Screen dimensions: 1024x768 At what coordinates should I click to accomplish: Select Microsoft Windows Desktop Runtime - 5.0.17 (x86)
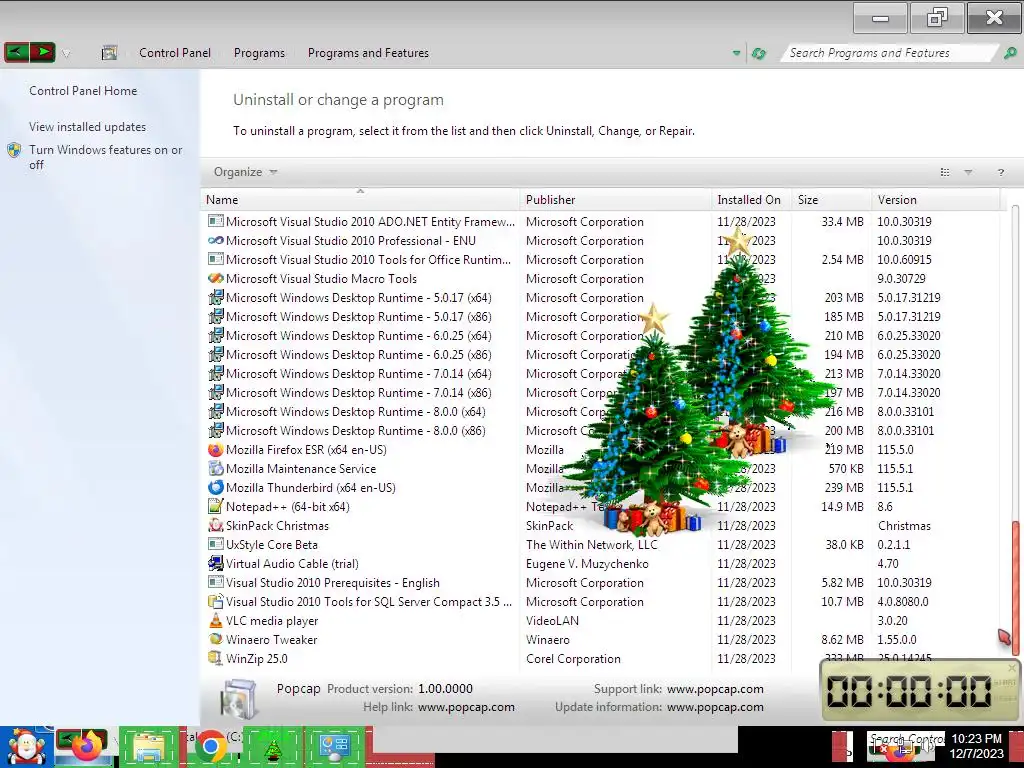coord(359,317)
